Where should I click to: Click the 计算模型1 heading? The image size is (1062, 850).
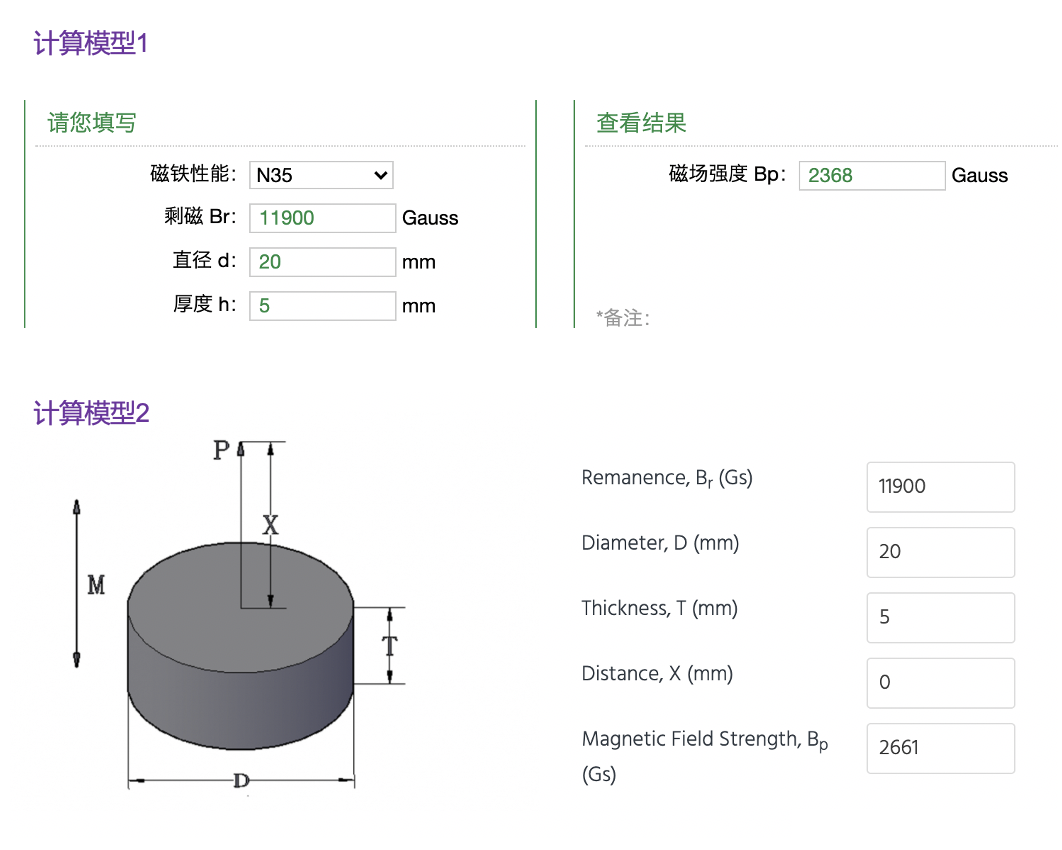[91, 43]
